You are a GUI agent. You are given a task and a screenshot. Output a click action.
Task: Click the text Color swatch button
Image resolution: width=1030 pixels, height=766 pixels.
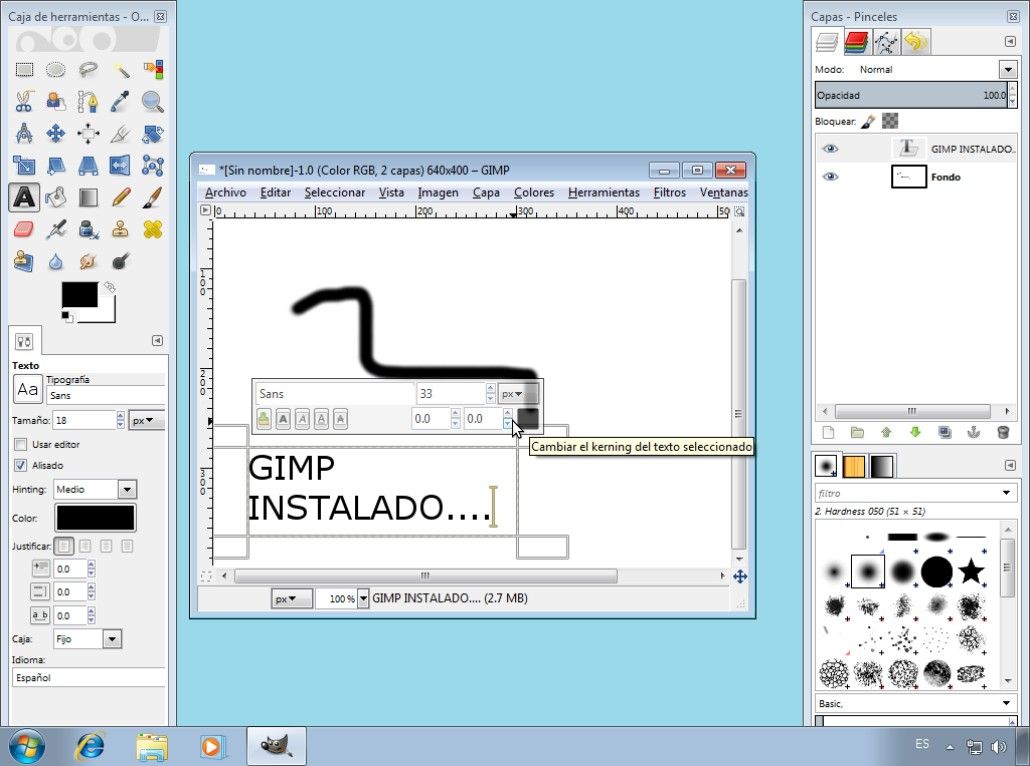pos(95,518)
